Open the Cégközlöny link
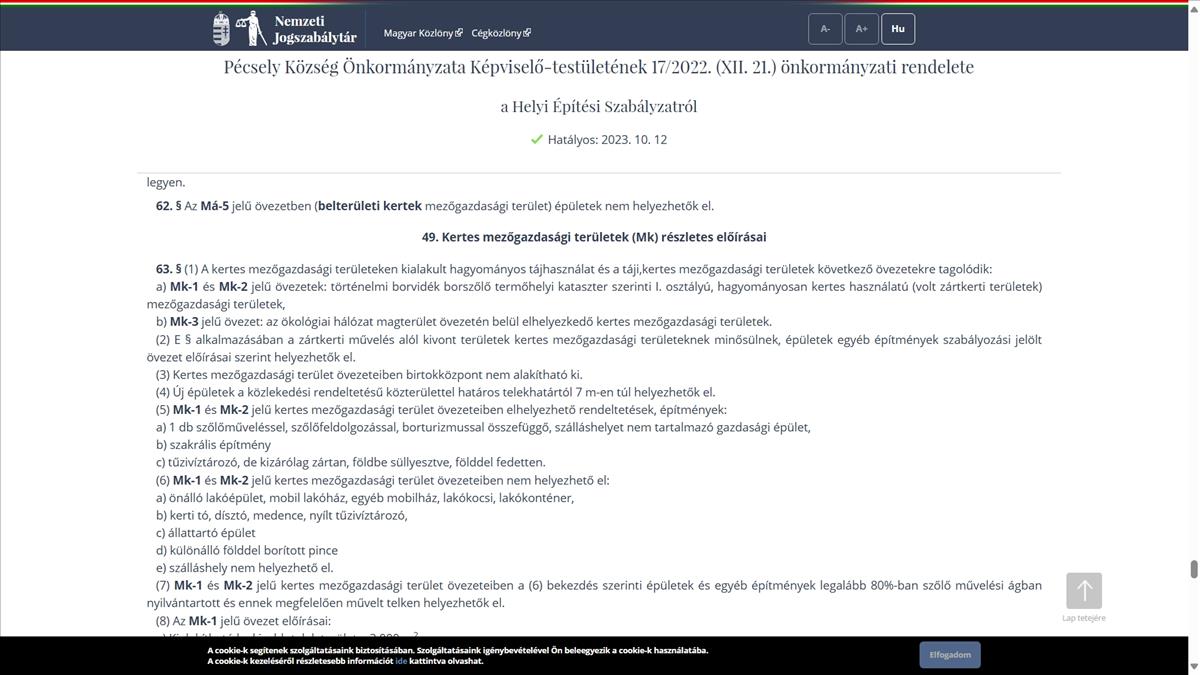Image resolution: width=1200 pixels, height=675 pixels. click(496, 33)
